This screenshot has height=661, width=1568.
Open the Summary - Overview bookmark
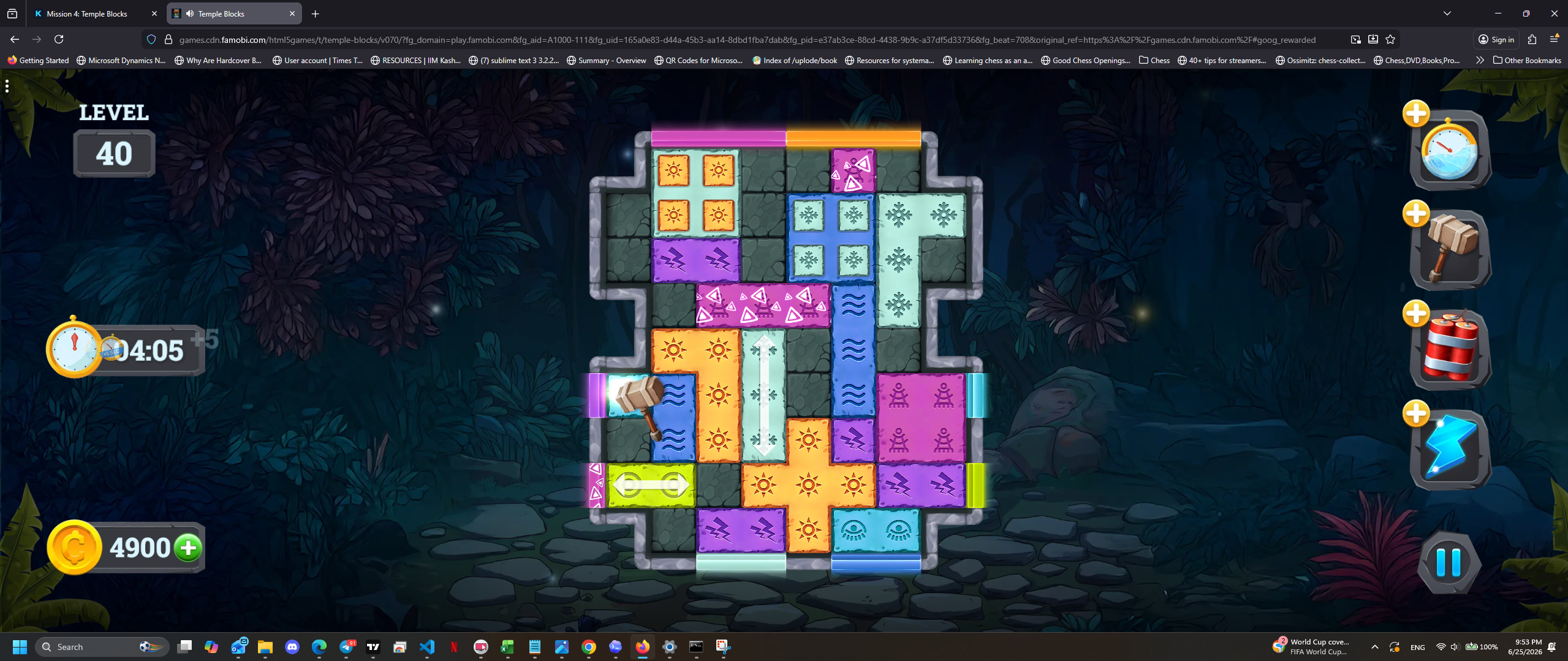607,60
